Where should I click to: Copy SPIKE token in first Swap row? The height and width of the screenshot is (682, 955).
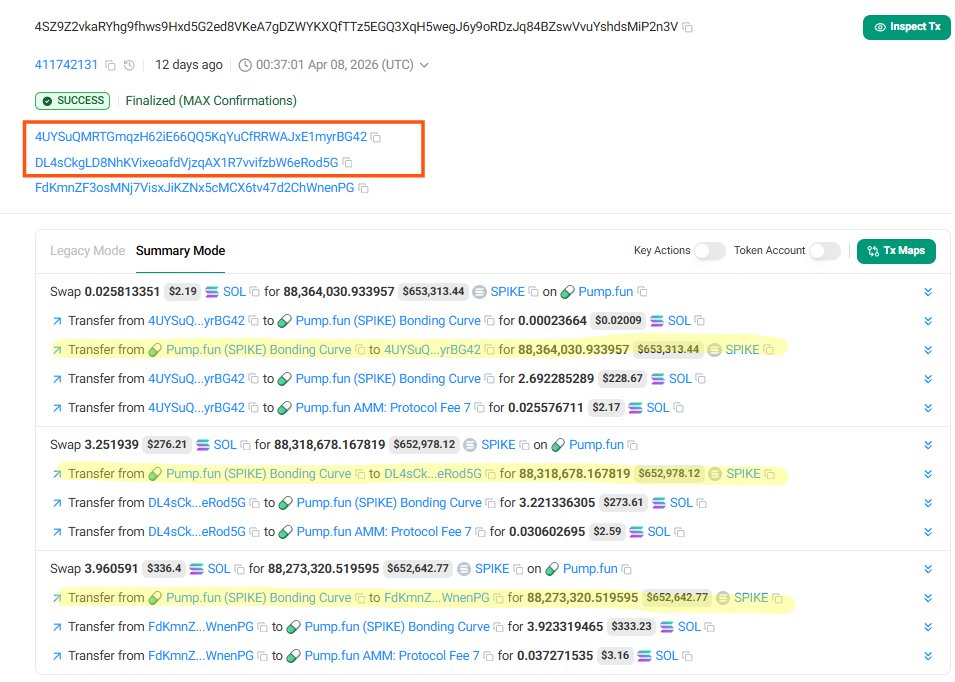tap(534, 292)
